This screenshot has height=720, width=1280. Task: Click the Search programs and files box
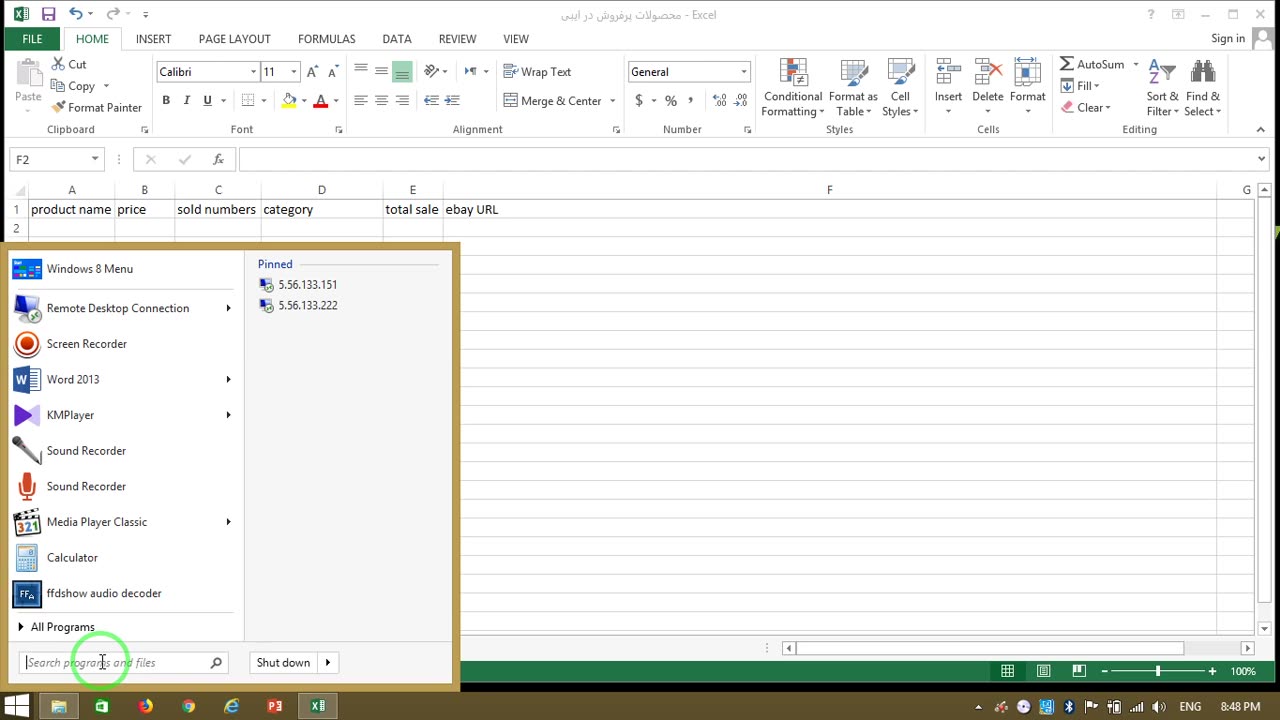pyautogui.click(x=125, y=662)
